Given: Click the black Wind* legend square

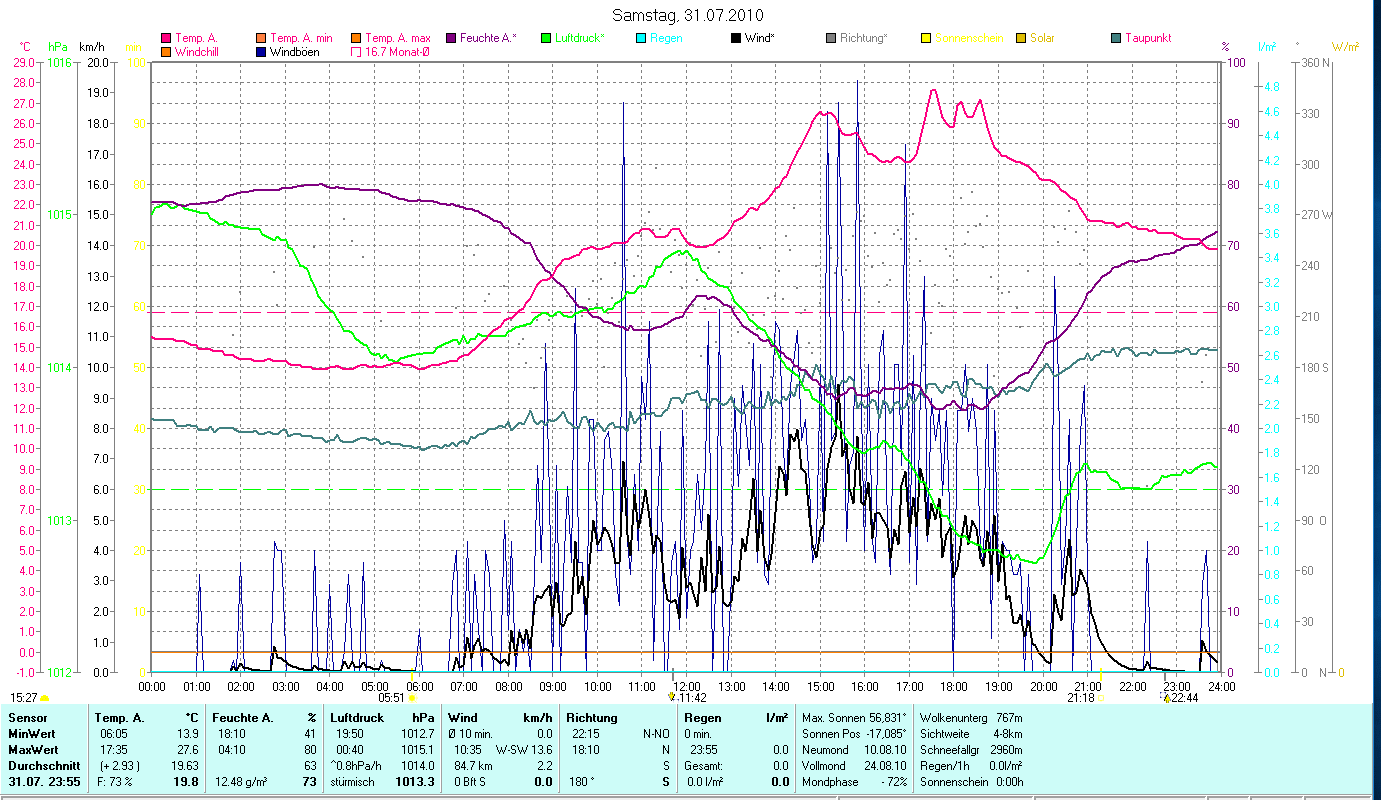Looking at the screenshot, I should coord(736,38).
